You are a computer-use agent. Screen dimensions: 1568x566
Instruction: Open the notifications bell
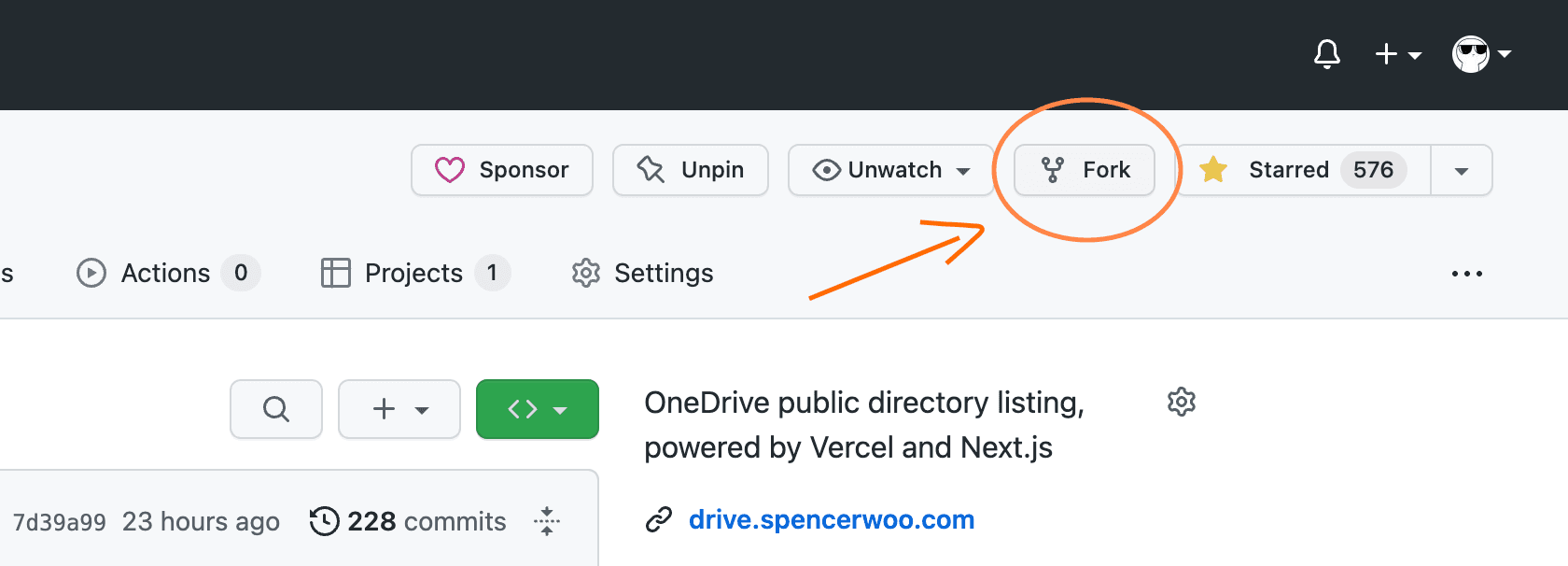1327,54
